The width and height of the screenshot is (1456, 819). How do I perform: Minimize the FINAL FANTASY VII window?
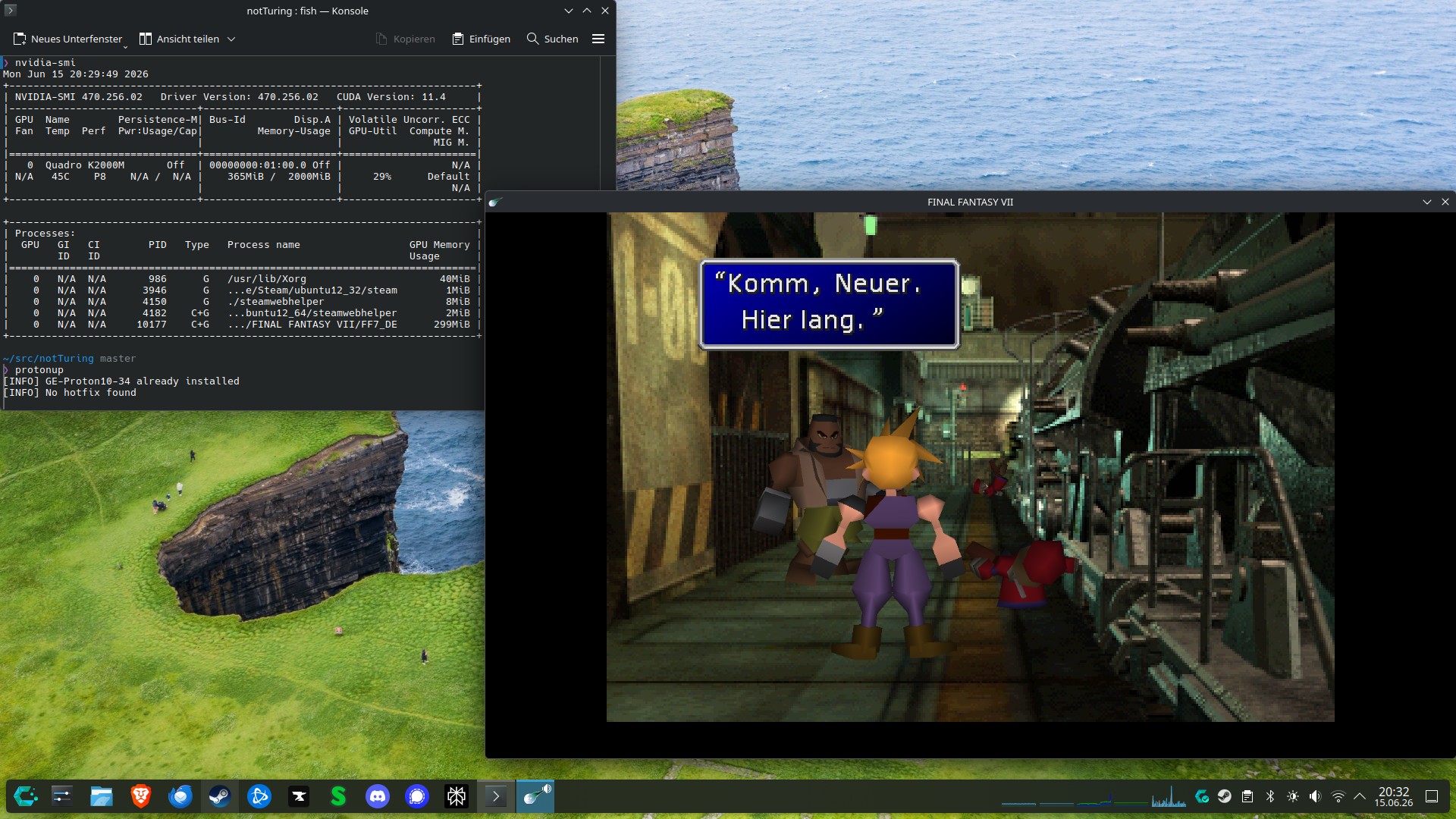tap(1427, 202)
